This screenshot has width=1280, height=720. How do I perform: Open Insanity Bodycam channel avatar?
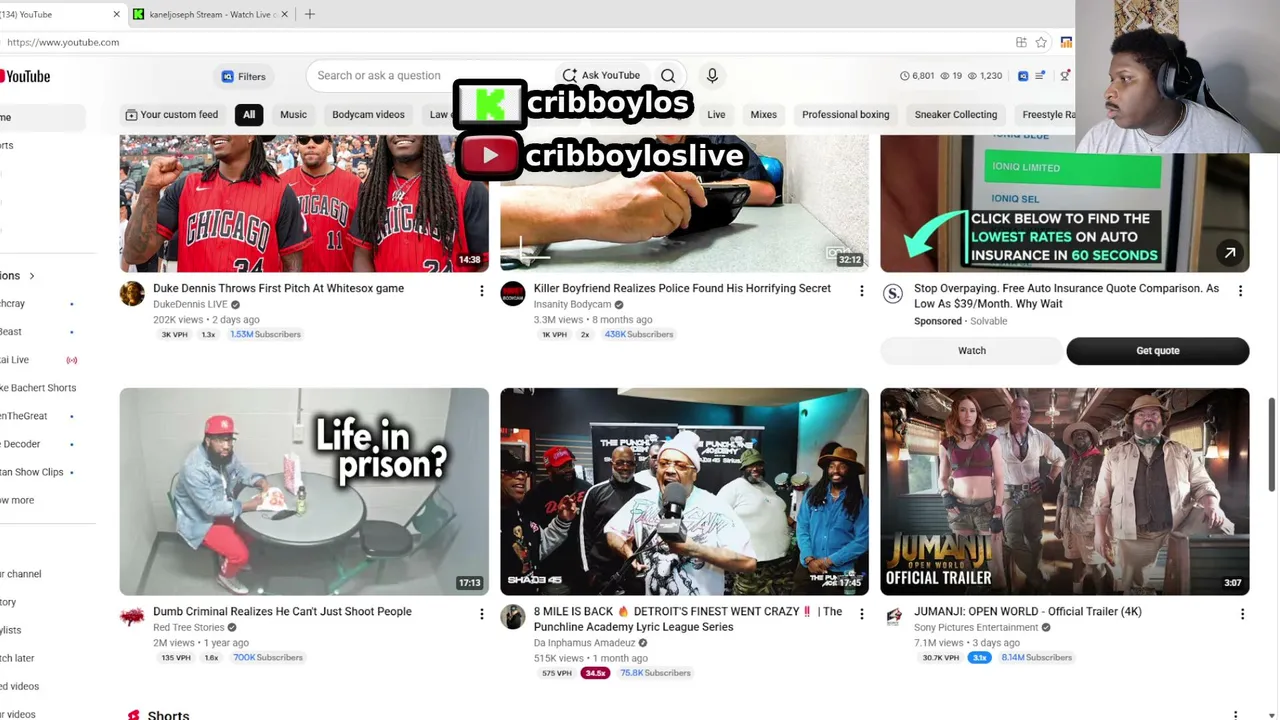(x=512, y=294)
